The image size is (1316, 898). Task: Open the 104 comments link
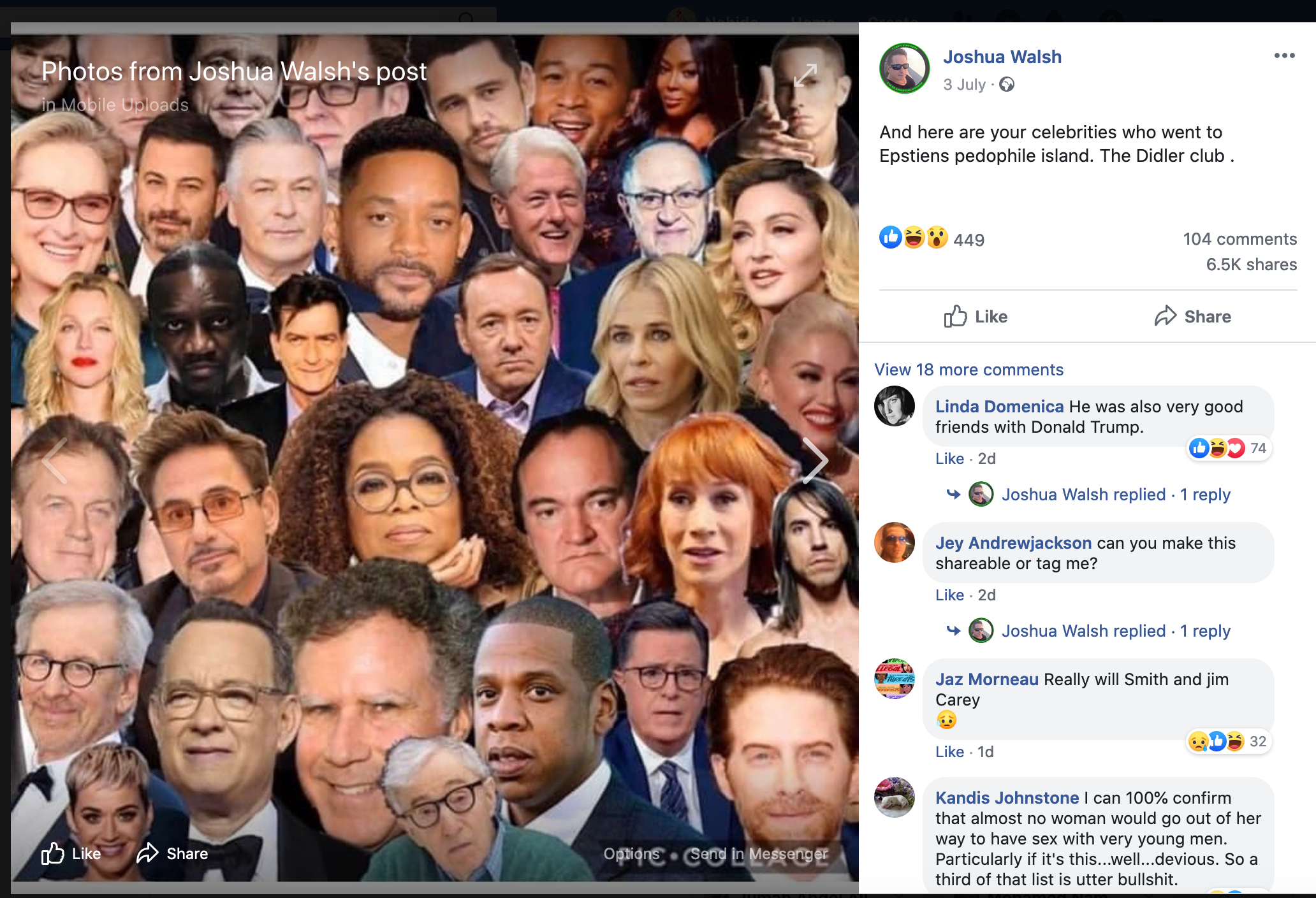tap(1239, 239)
